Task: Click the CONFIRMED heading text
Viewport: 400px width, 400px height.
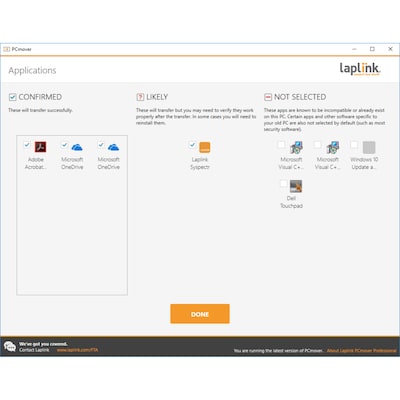Action: (40, 97)
